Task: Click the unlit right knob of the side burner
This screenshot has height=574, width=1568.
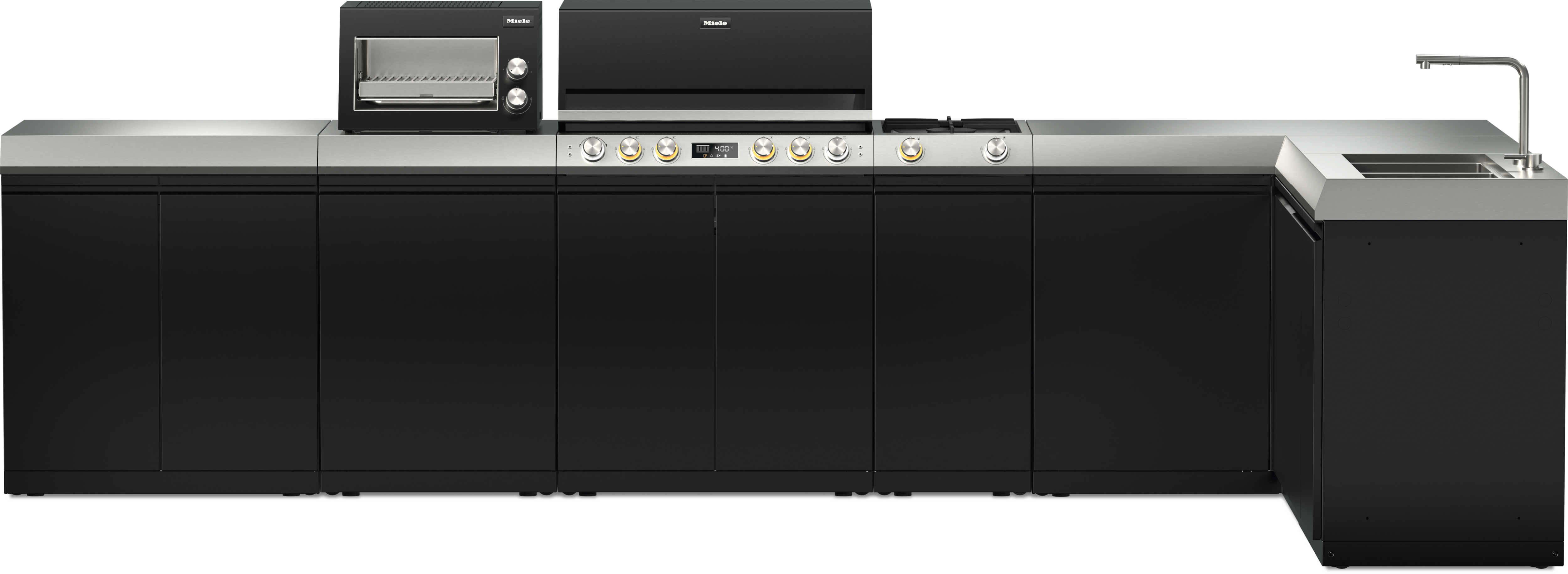Action: click(x=996, y=149)
